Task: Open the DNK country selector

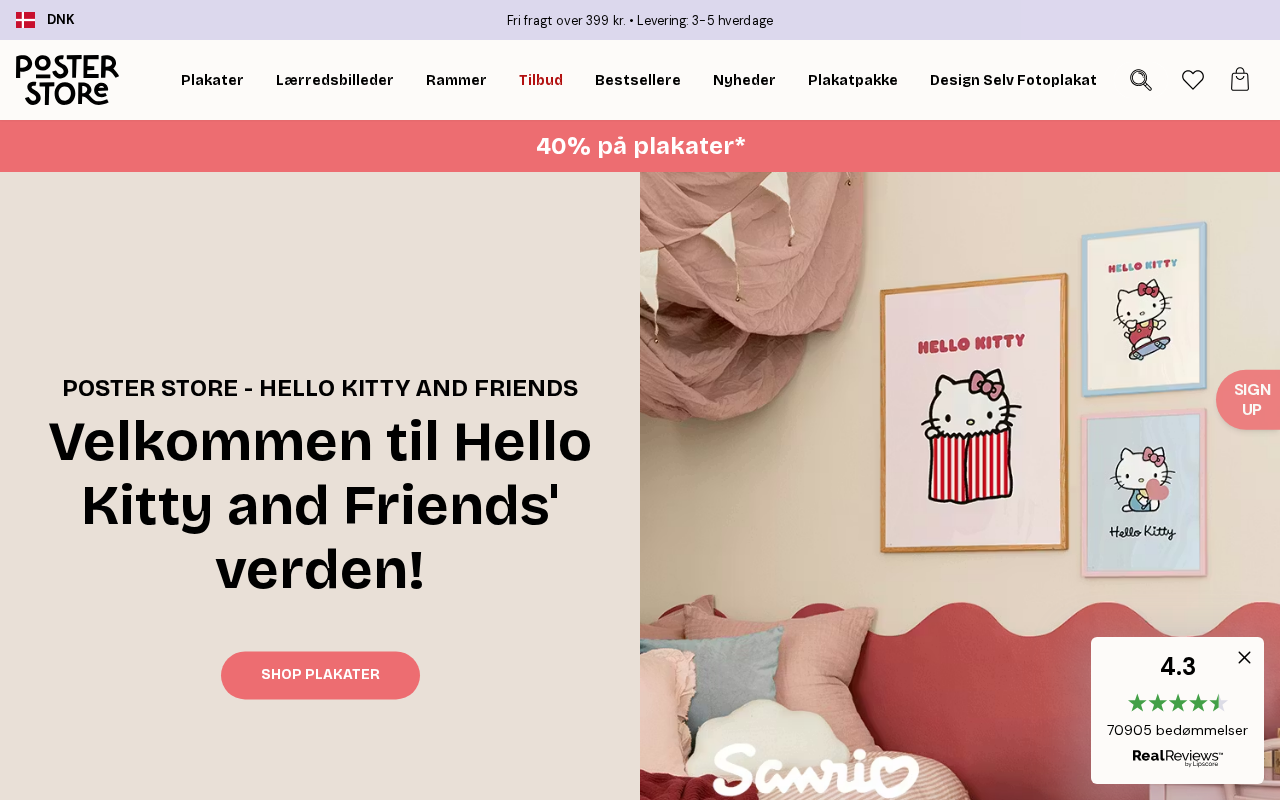Action: click(60, 20)
